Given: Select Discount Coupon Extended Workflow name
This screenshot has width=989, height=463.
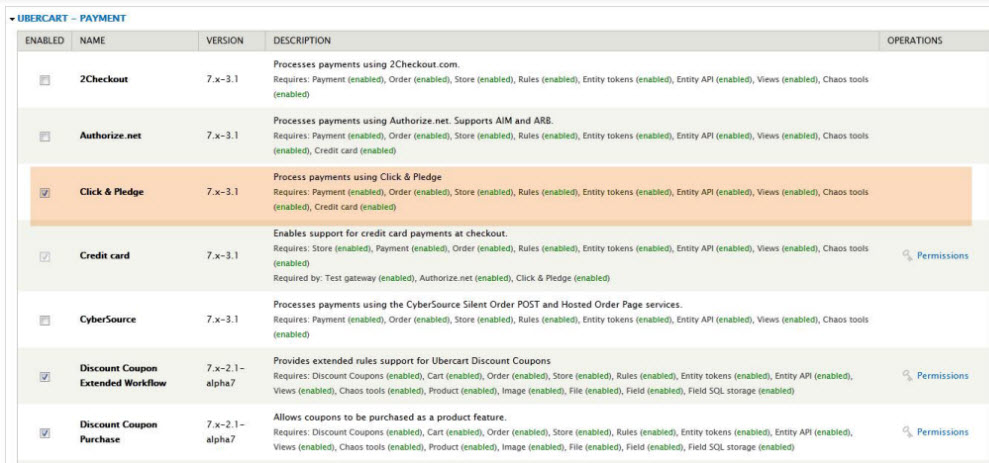Looking at the screenshot, I should [x=123, y=375].
